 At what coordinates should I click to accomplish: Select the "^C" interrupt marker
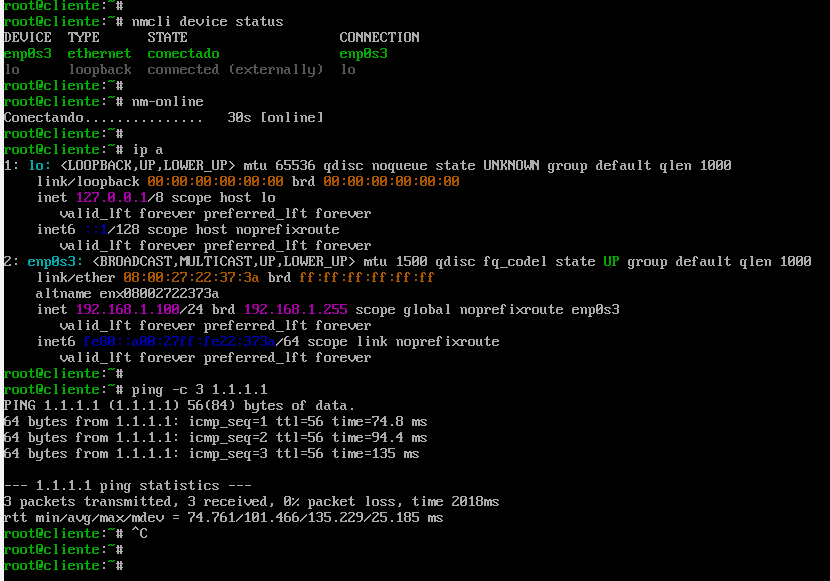coord(140,533)
